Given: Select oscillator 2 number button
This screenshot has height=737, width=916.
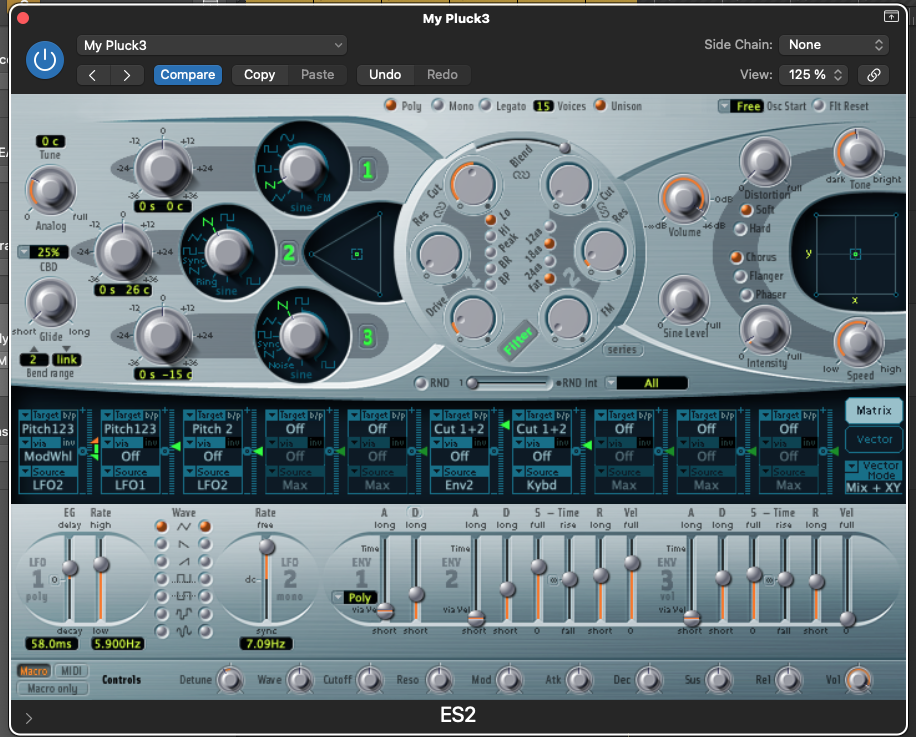Looking at the screenshot, I should click(289, 253).
